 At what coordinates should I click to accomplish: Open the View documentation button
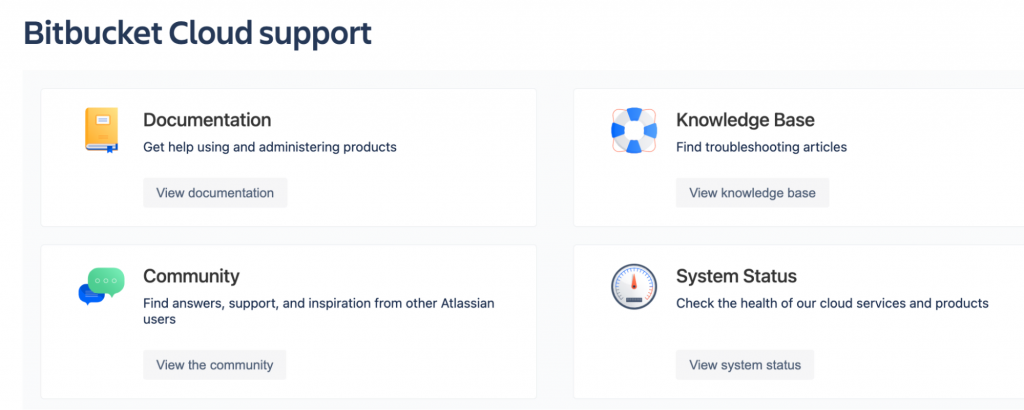point(215,193)
